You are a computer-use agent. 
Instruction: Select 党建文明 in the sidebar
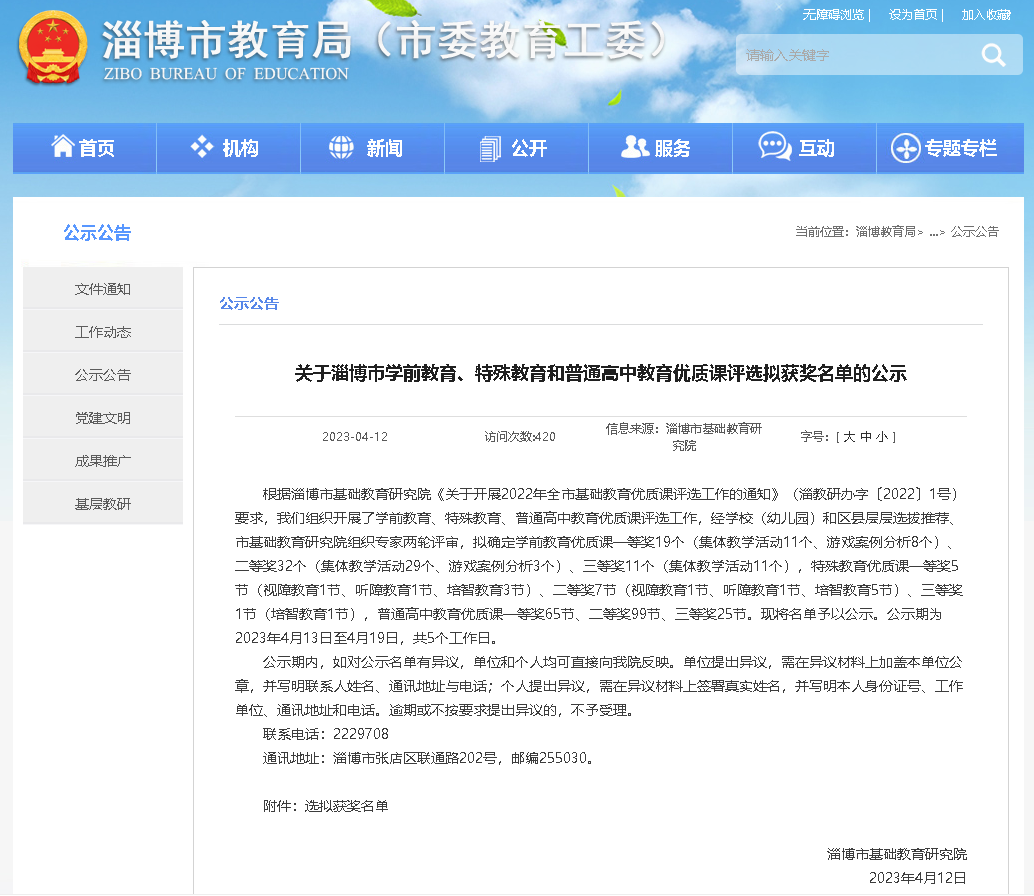pyautogui.click(x=103, y=417)
